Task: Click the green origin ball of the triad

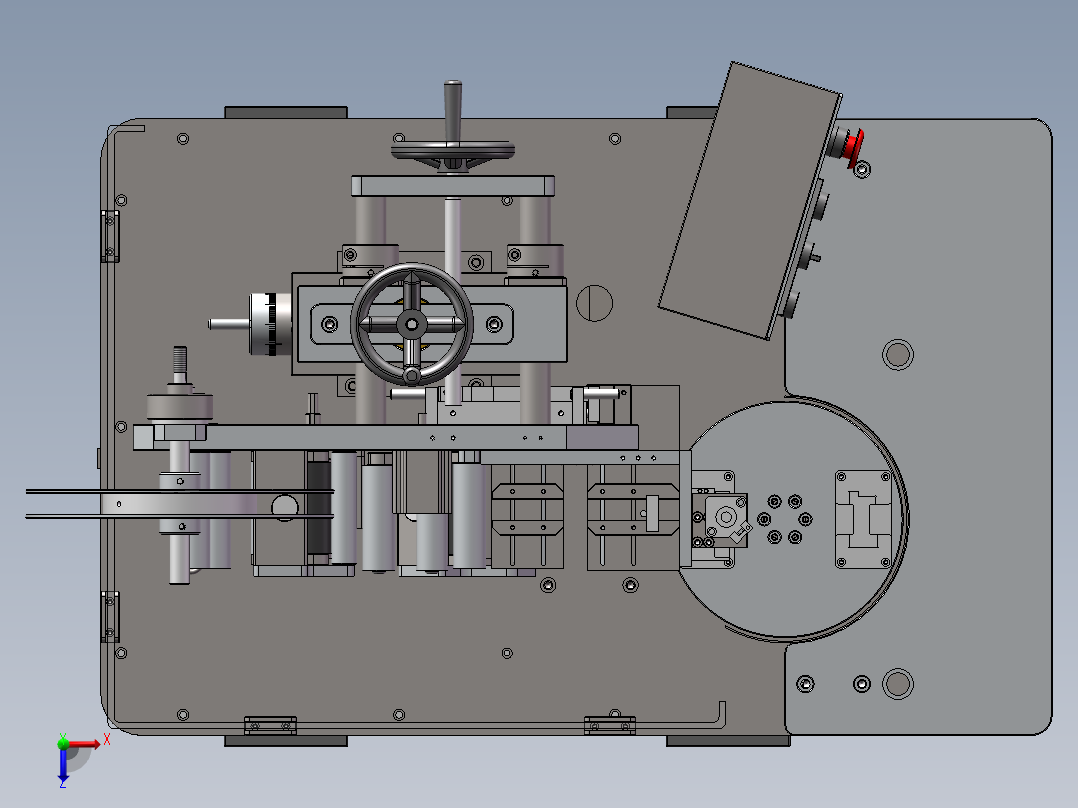Action: click(x=63, y=743)
